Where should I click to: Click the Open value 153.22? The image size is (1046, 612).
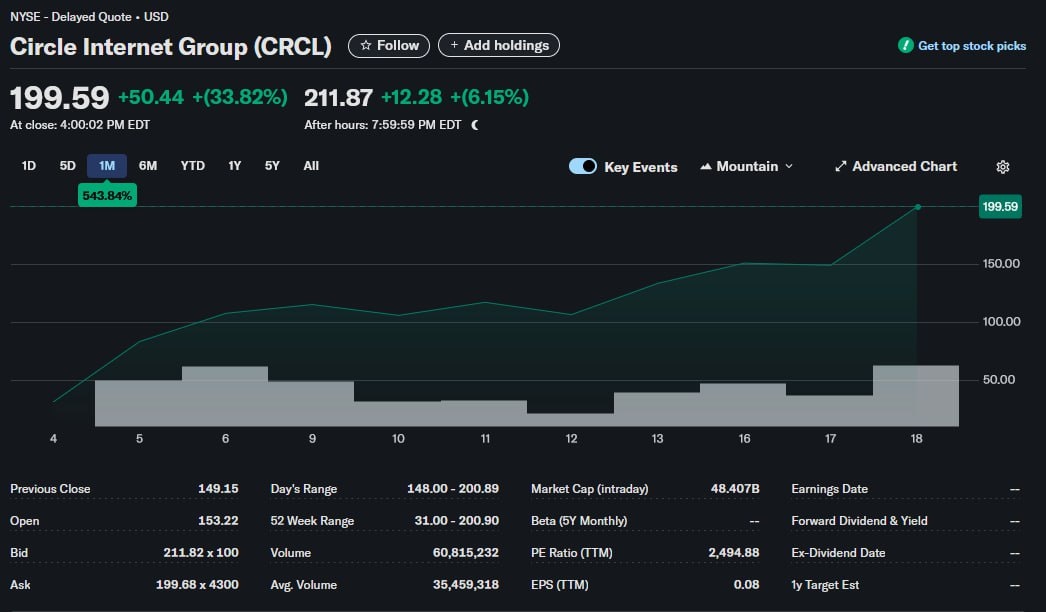[x=218, y=521]
